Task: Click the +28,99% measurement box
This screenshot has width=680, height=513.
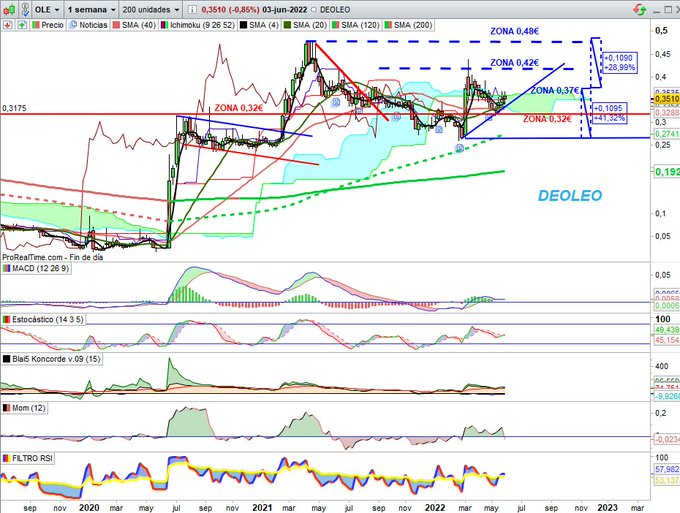Action: pyautogui.click(x=619, y=63)
